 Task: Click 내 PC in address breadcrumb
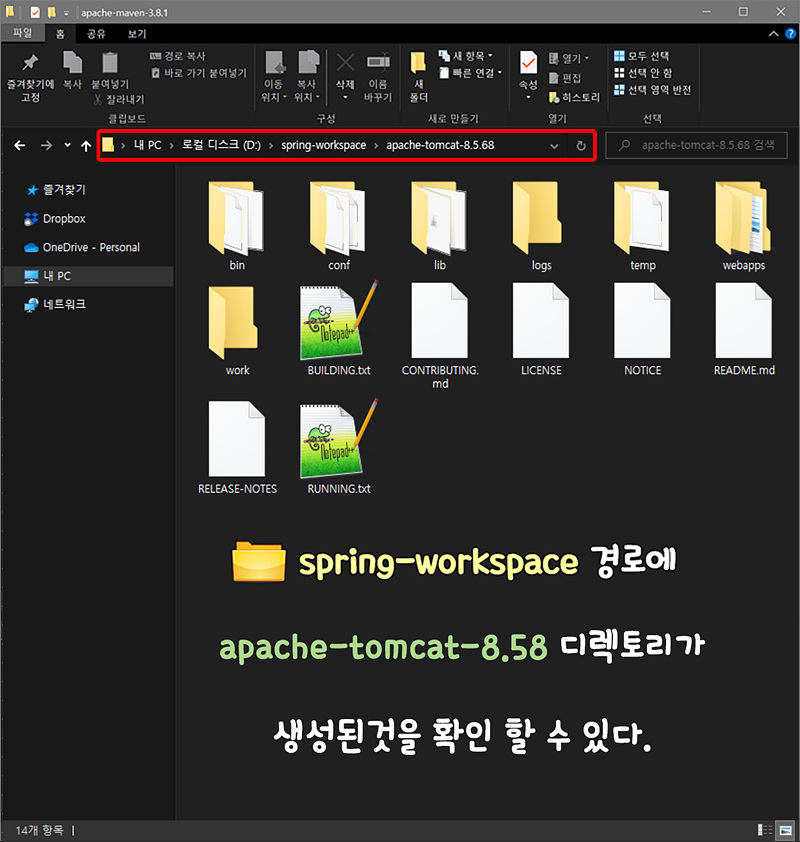(x=148, y=145)
